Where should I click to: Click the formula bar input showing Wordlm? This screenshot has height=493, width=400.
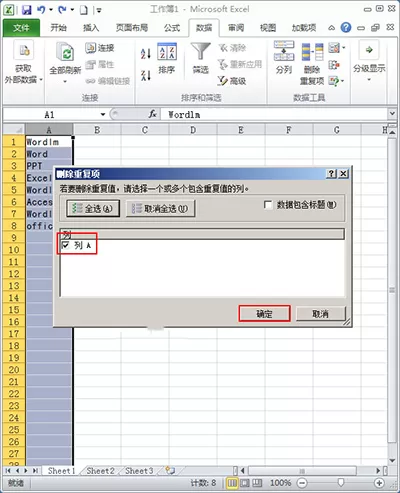click(x=274, y=114)
